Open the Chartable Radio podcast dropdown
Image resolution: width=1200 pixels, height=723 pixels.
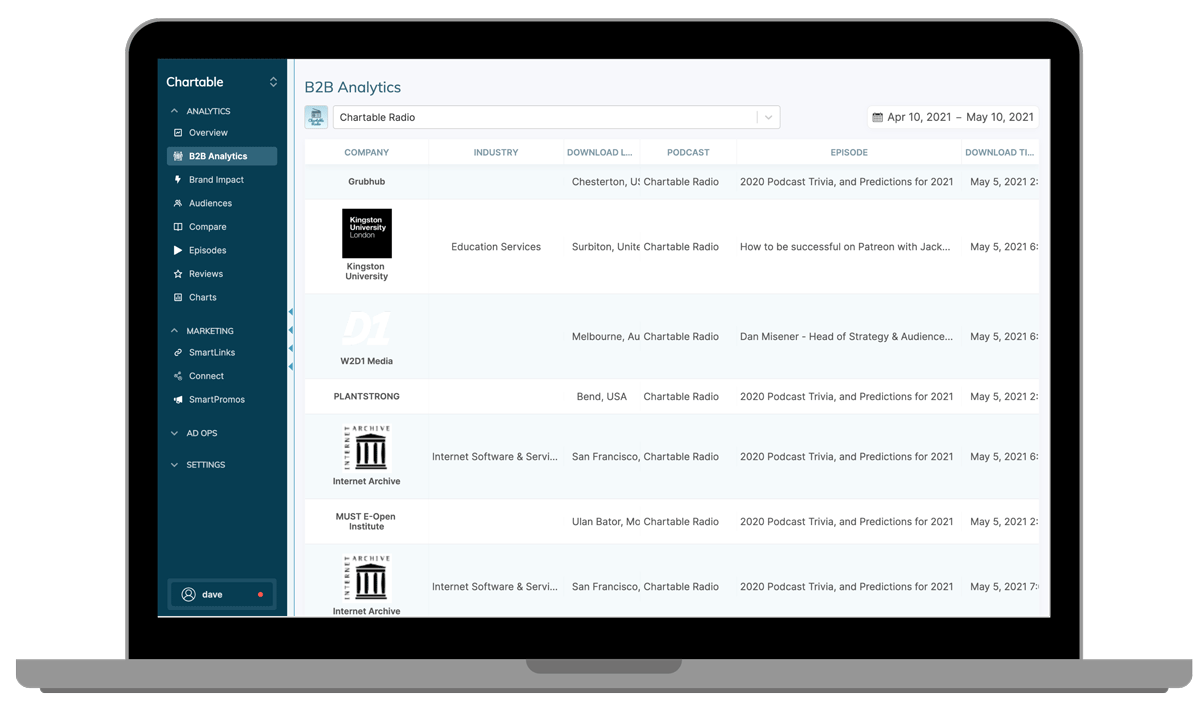556,117
